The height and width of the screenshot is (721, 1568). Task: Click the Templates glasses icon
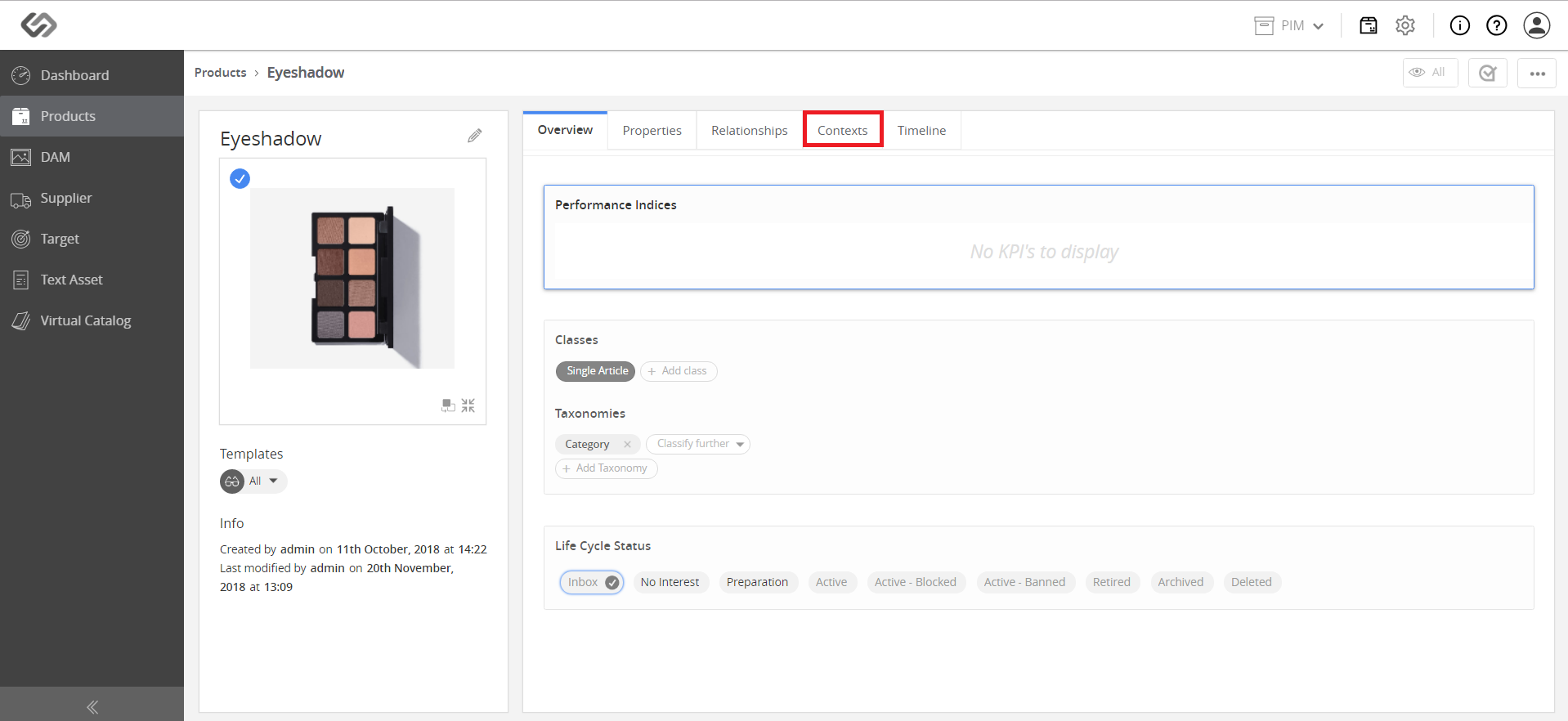click(x=232, y=481)
